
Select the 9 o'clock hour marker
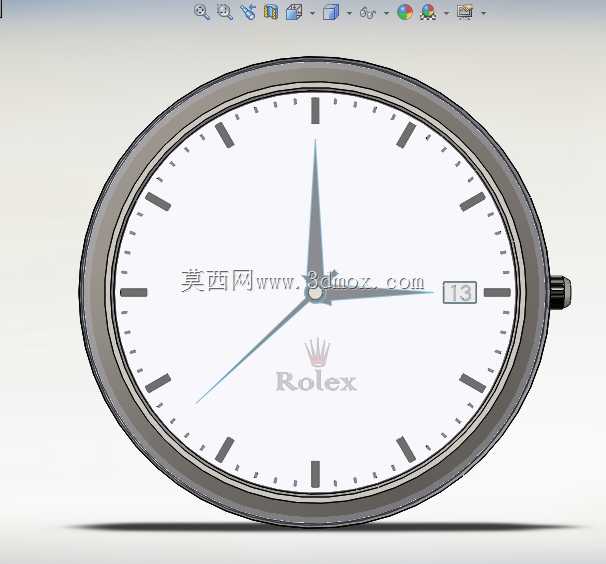[134, 292]
